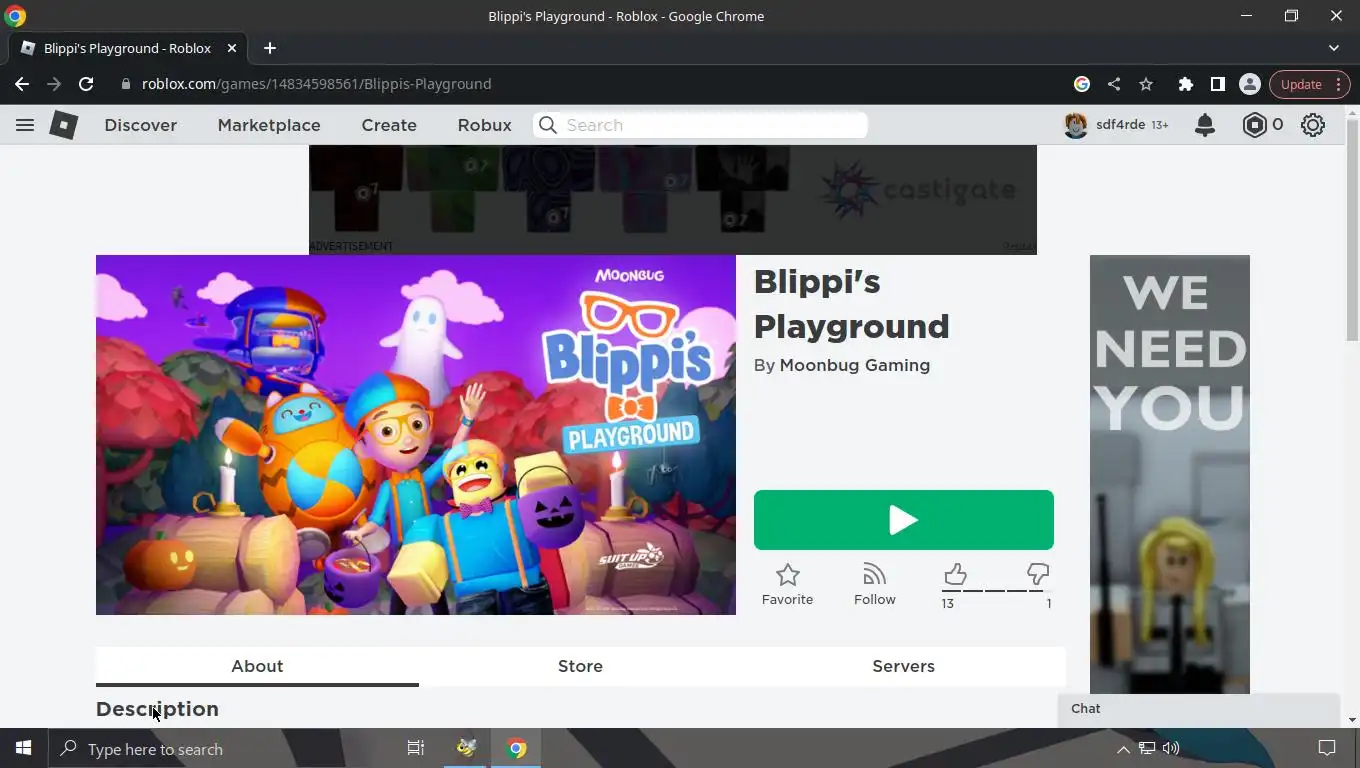
Task: Click the Description heading
Action: (x=157, y=709)
